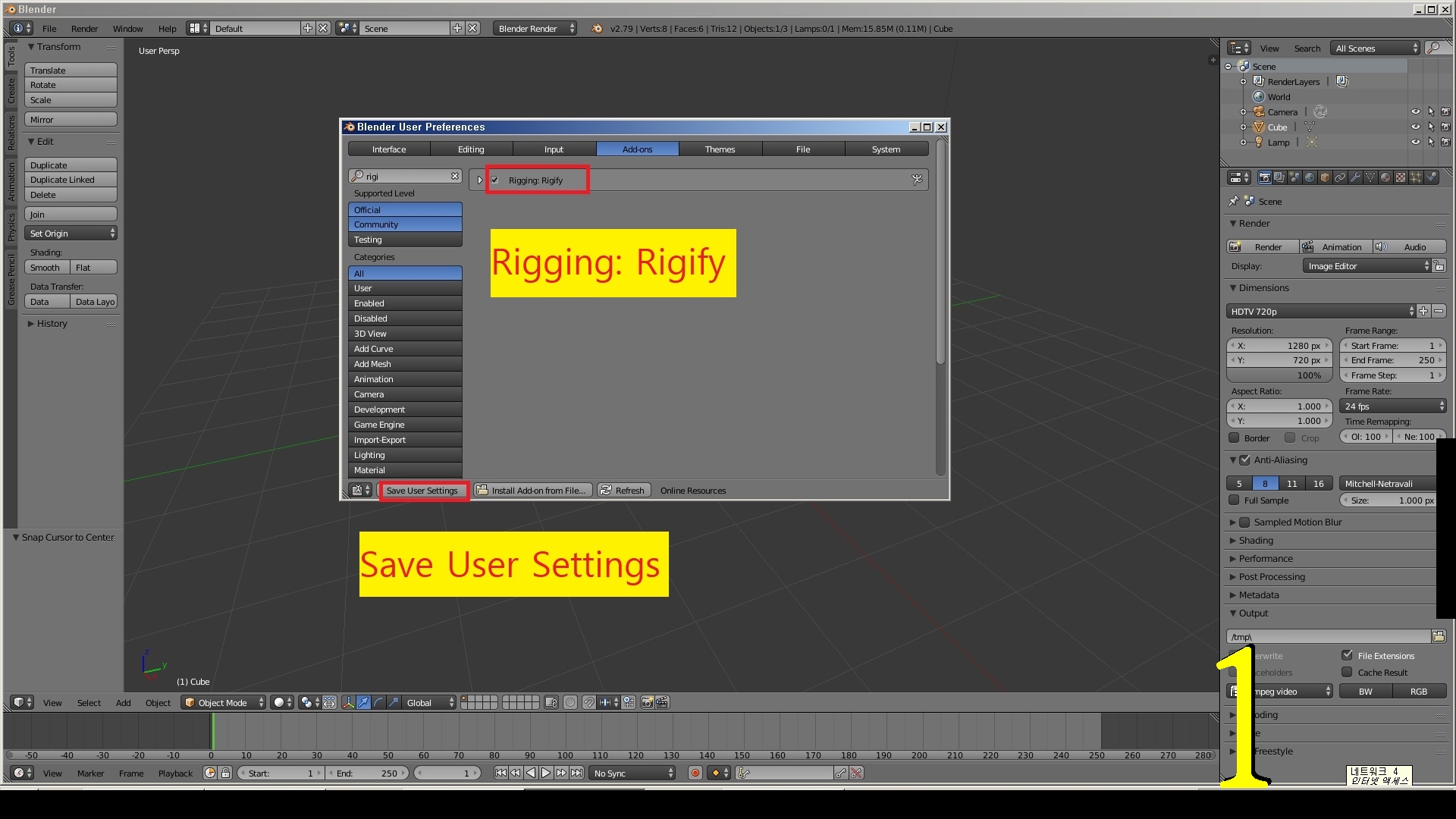Expand the Rigging: Rigify add-on details

coord(480,180)
